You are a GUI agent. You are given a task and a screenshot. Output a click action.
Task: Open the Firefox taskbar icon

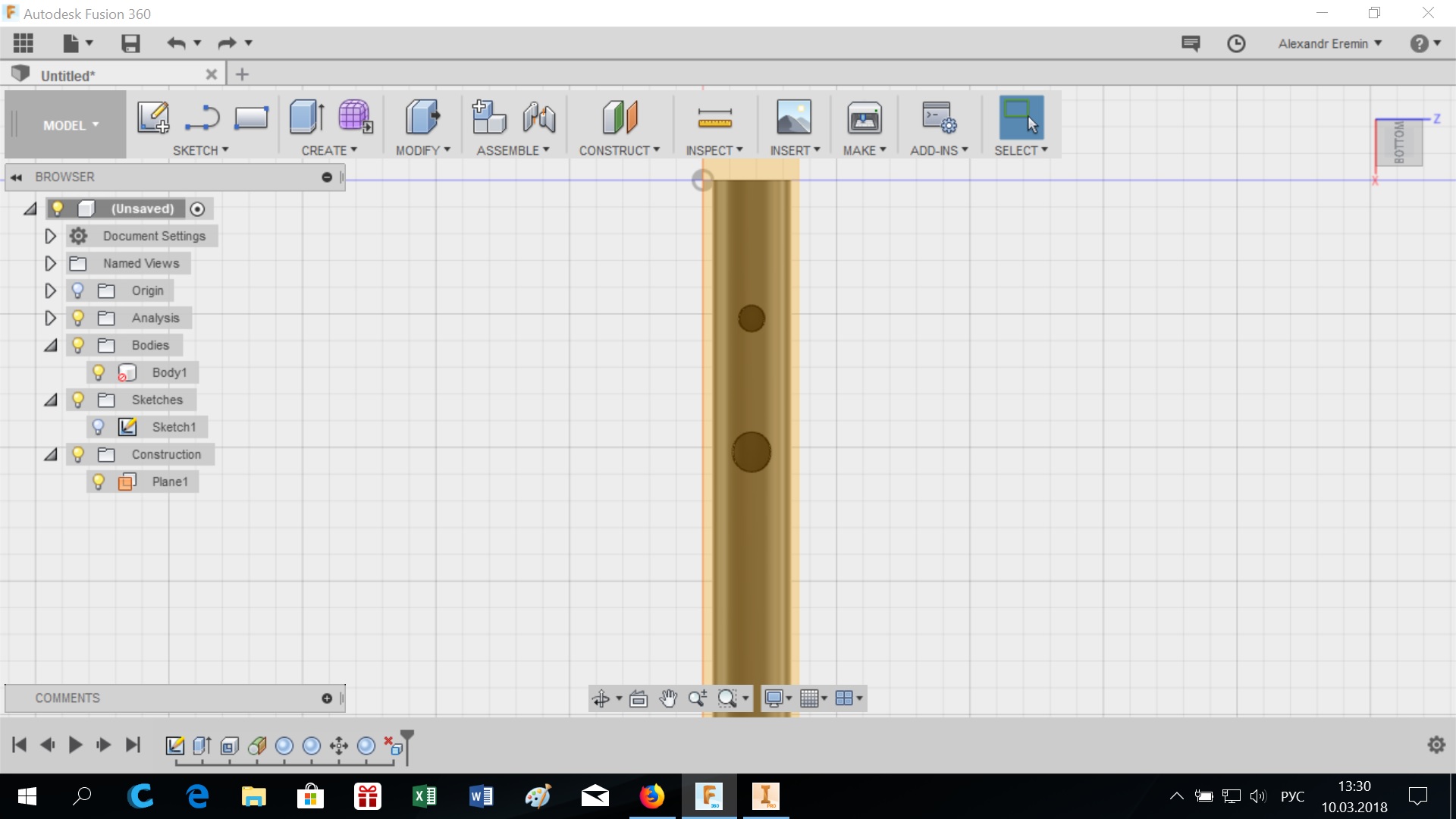(x=651, y=795)
